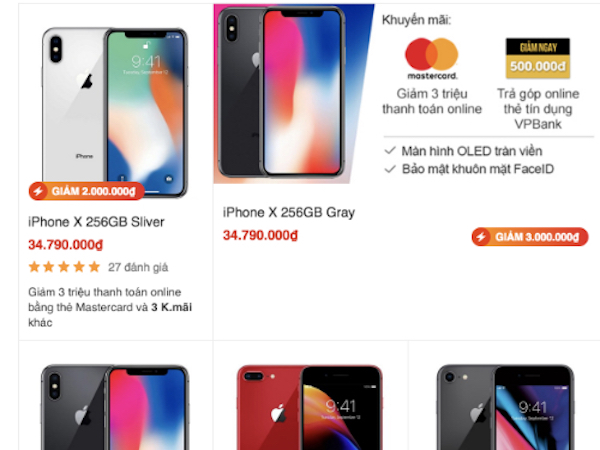Open the iPhone X 256GB Sliver product image
This screenshot has height=450, width=600.
pyautogui.click(x=115, y=112)
